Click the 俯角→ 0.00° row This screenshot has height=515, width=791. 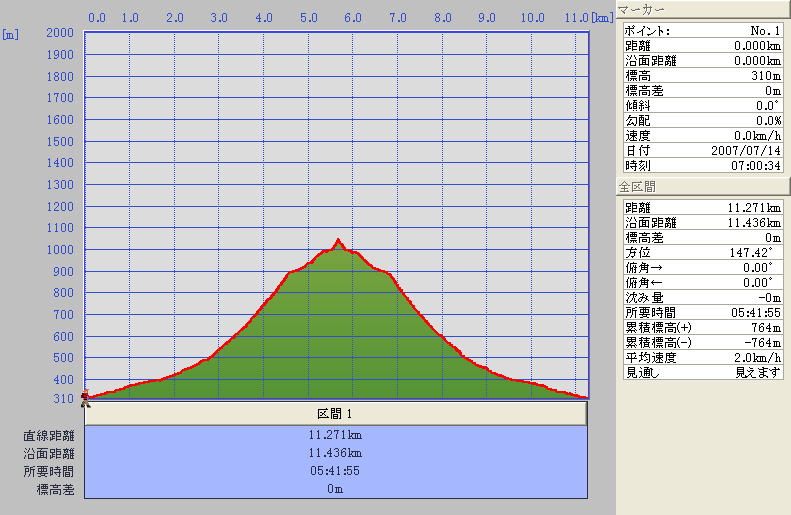(703, 268)
